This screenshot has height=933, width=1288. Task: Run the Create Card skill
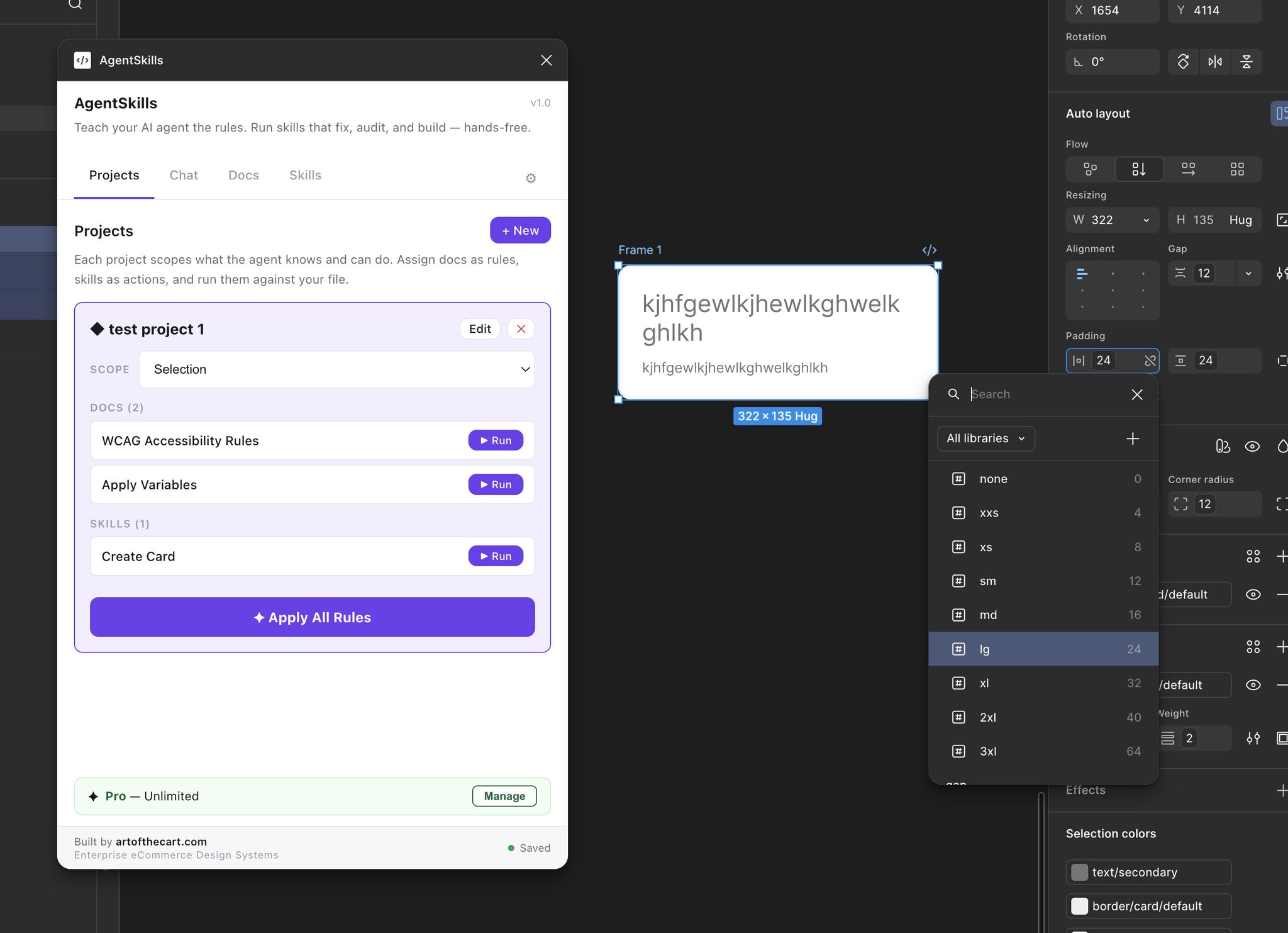[496, 556]
